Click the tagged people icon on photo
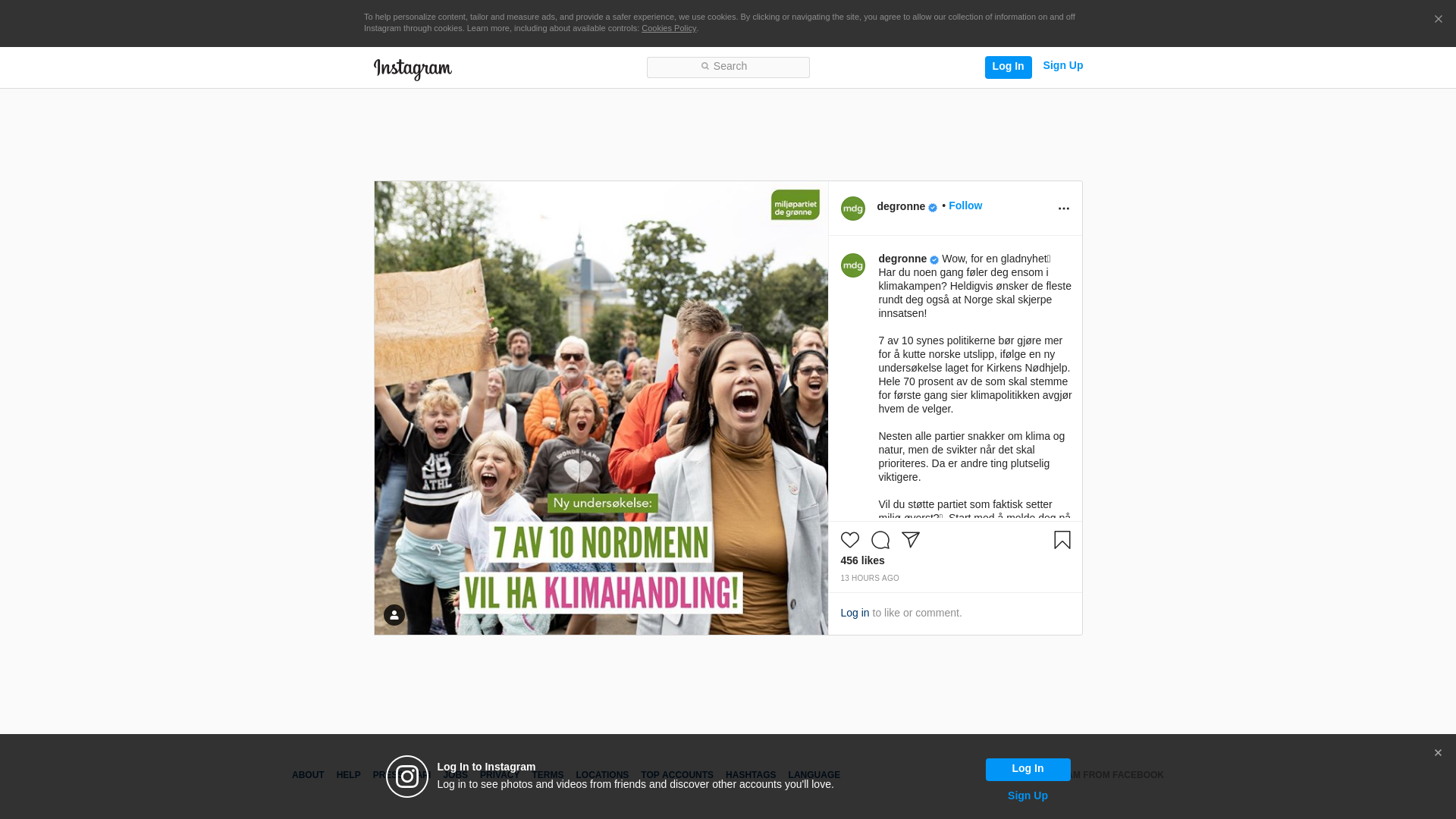This screenshot has height=819, width=1456. point(394,615)
